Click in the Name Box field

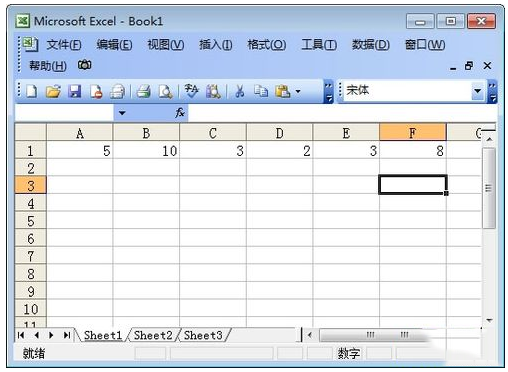click(65, 113)
